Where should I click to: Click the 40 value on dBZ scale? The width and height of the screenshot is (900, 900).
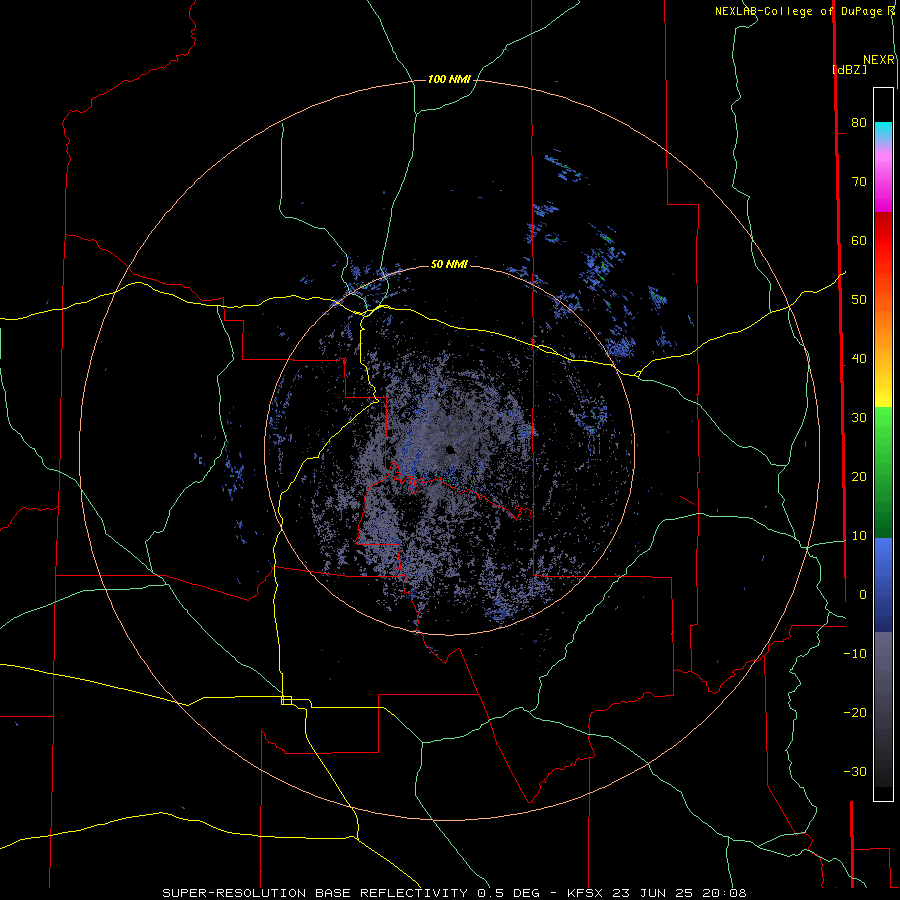click(859, 359)
